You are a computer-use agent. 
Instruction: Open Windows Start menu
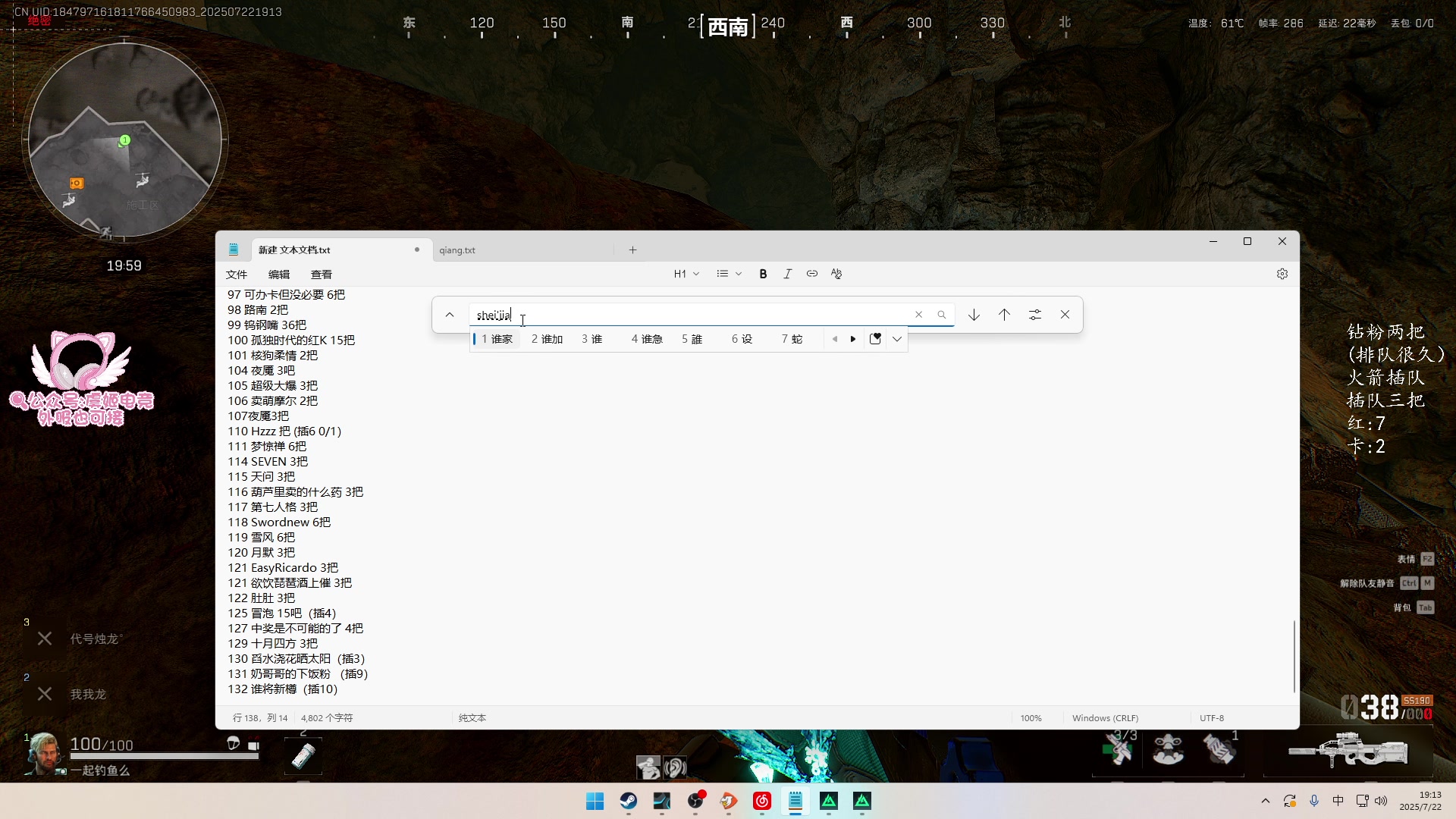595,801
